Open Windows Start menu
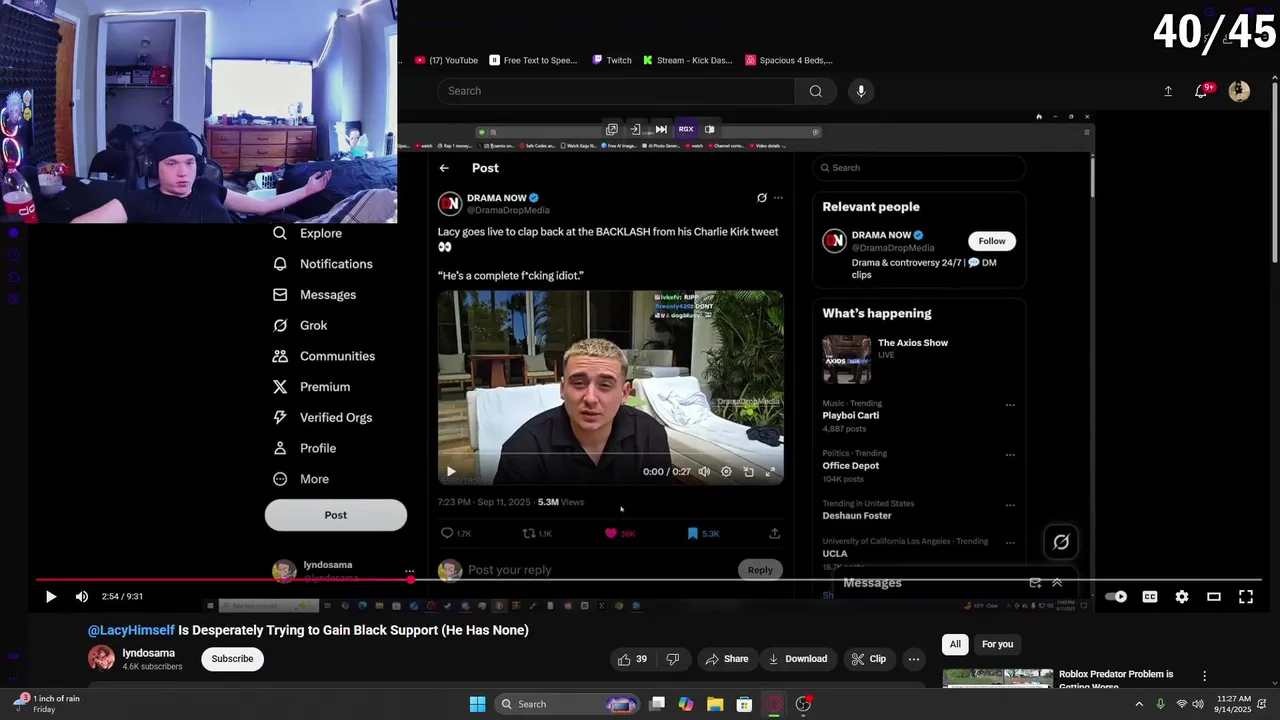This screenshot has width=1280, height=720. click(x=477, y=704)
